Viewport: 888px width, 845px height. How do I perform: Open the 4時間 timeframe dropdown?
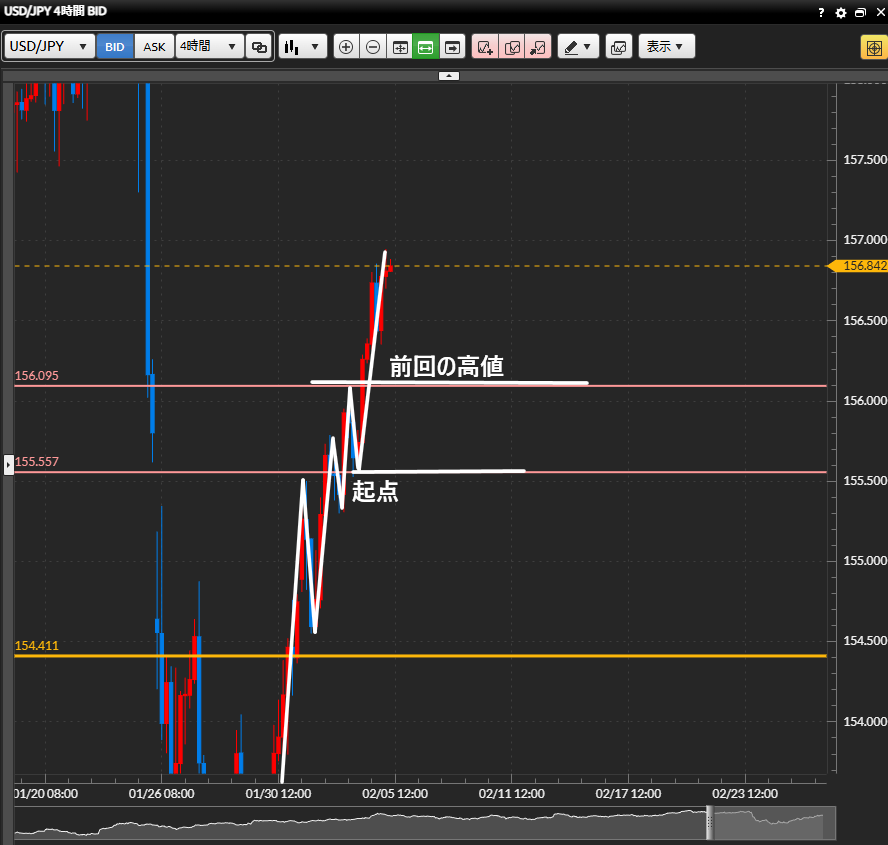210,47
